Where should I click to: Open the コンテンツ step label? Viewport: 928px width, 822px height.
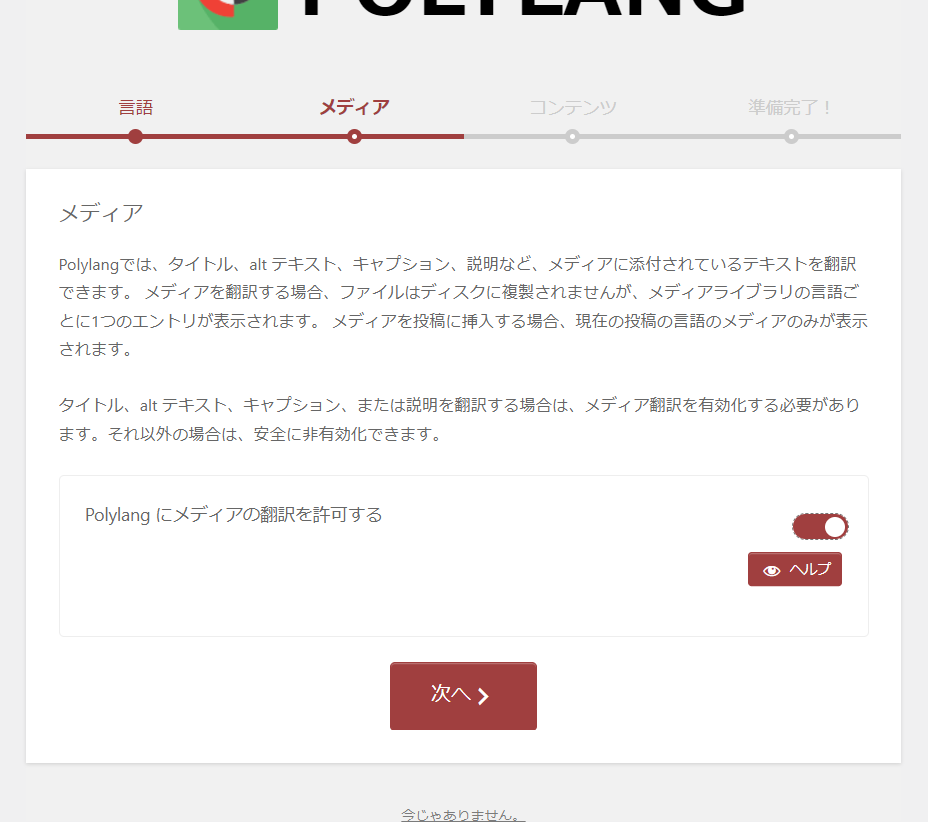572,107
